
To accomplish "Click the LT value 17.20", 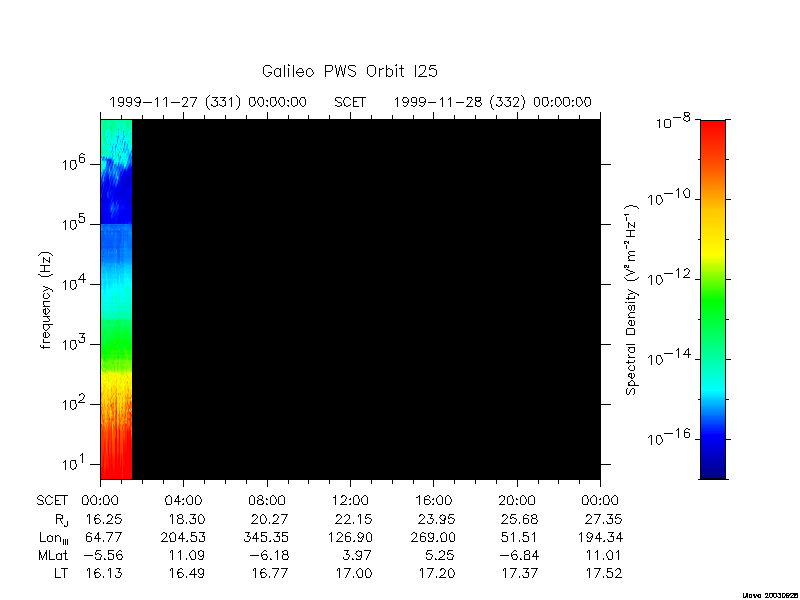I will tap(437, 573).
